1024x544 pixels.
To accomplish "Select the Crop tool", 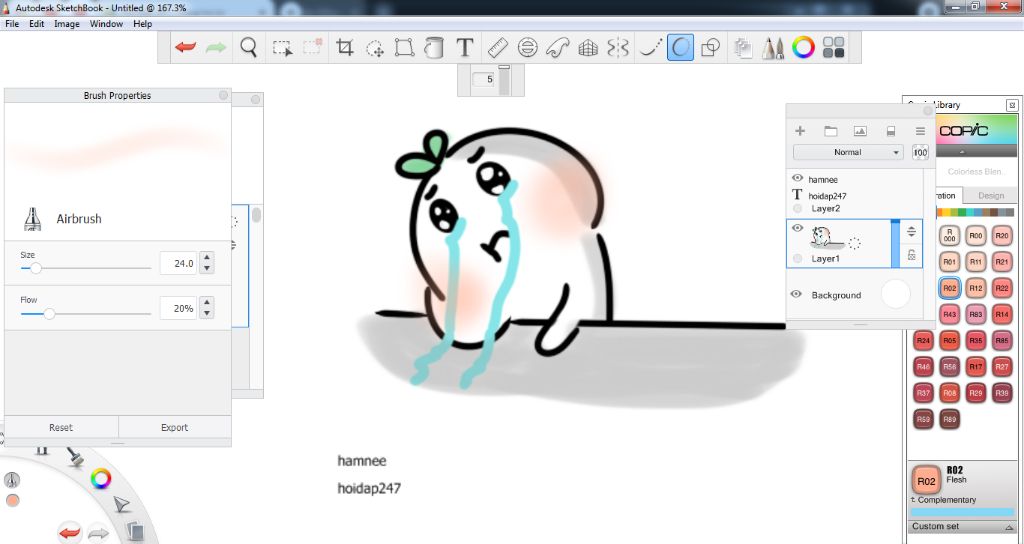I will [x=344, y=48].
